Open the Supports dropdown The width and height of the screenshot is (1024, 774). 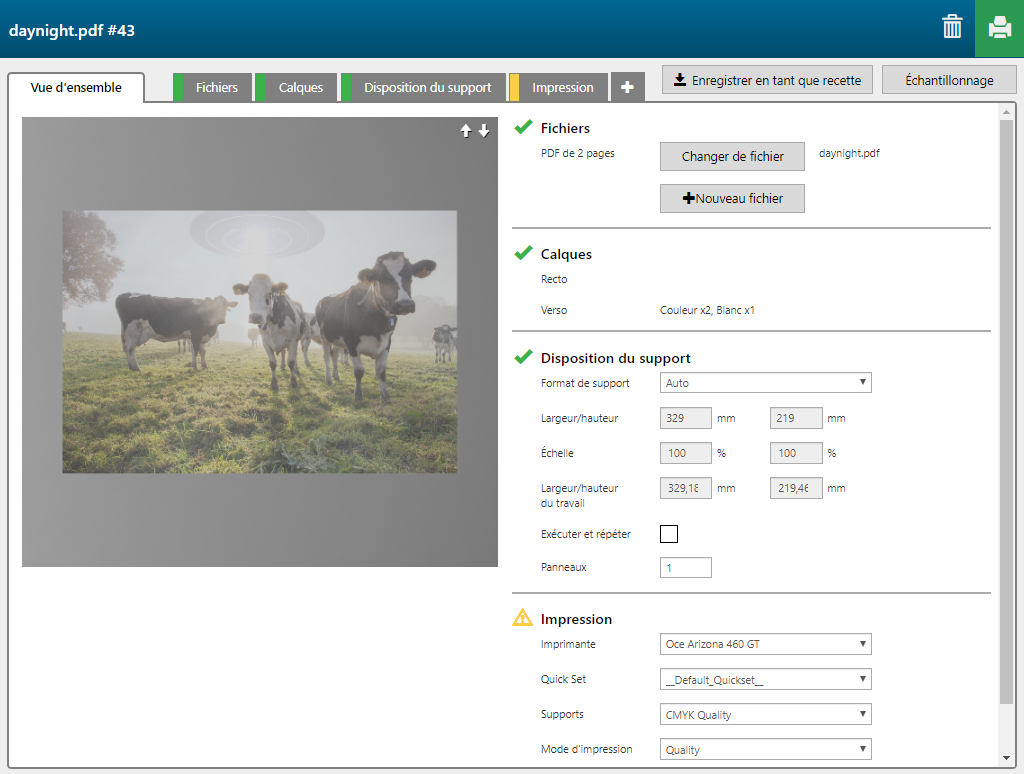coord(765,715)
